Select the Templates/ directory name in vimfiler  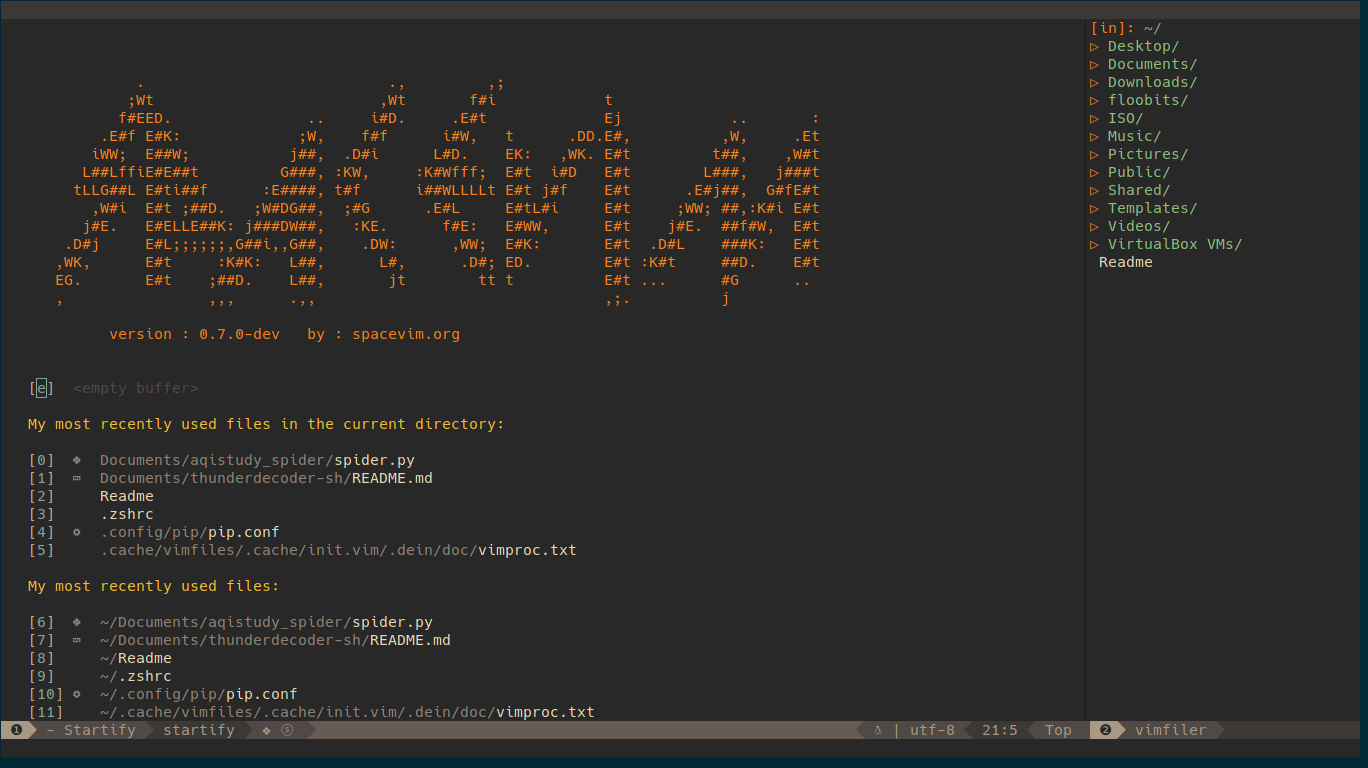pyautogui.click(x=1152, y=208)
